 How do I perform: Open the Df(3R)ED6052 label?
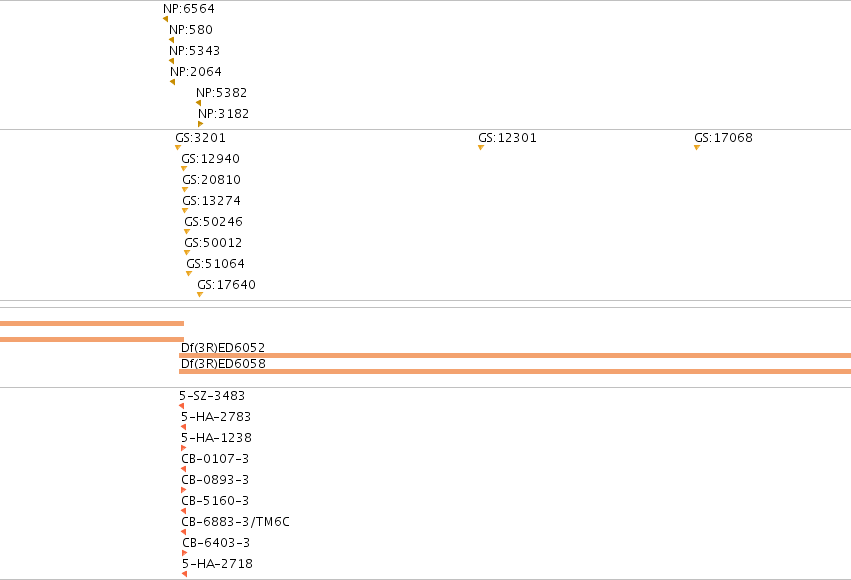[223, 348]
